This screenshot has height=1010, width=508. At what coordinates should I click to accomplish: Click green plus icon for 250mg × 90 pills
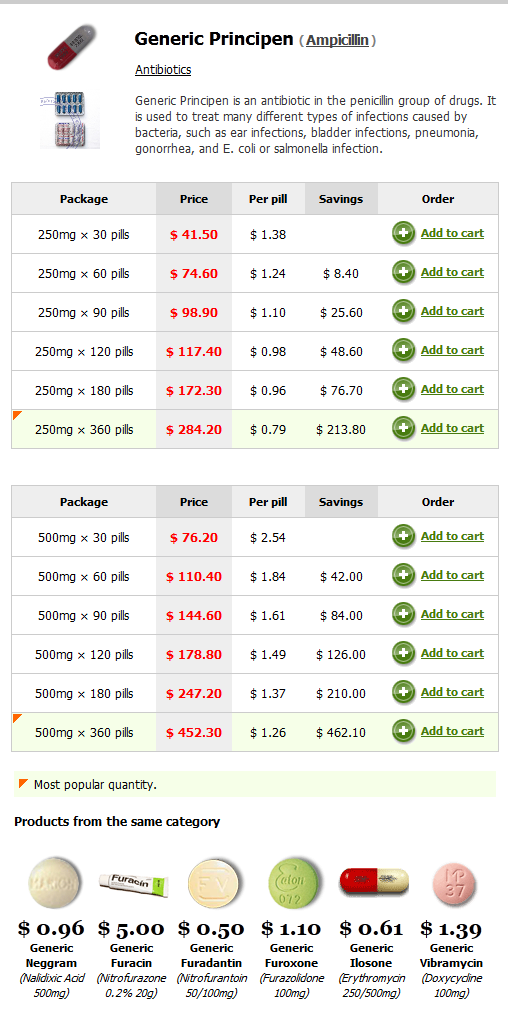[x=404, y=311]
